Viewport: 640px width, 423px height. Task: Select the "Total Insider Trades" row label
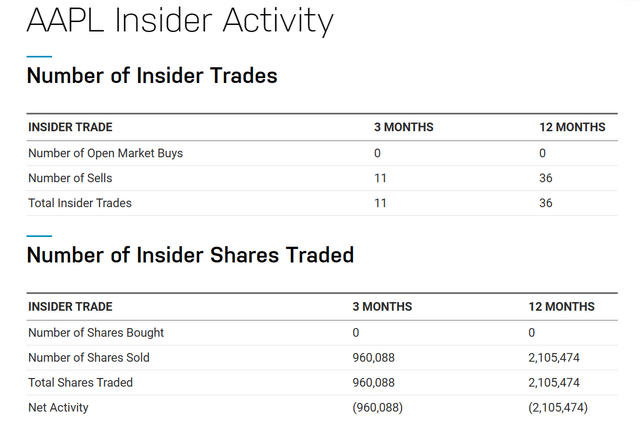click(80, 203)
